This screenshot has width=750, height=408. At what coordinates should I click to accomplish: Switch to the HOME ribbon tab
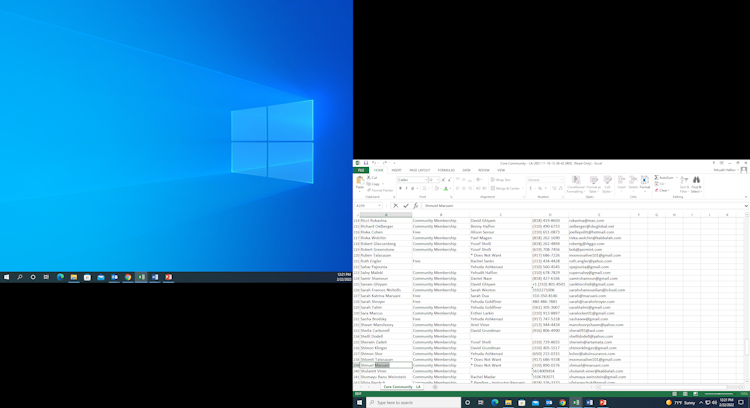tap(378, 170)
